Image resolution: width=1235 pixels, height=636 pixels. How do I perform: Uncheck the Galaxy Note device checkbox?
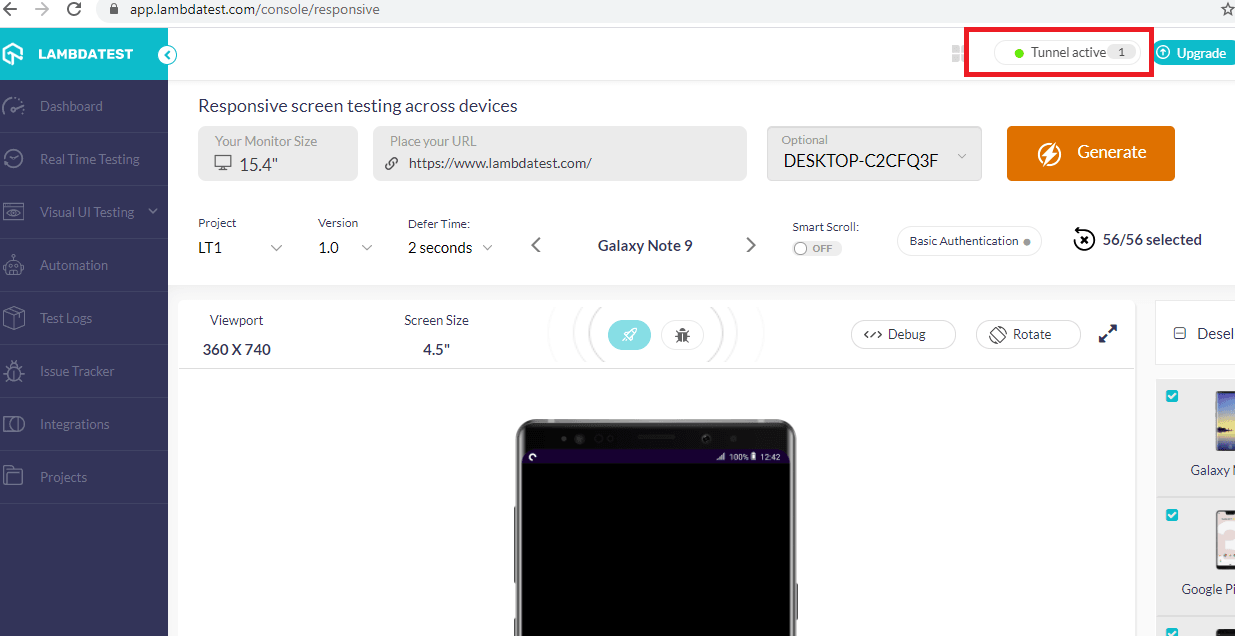point(1172,395)
